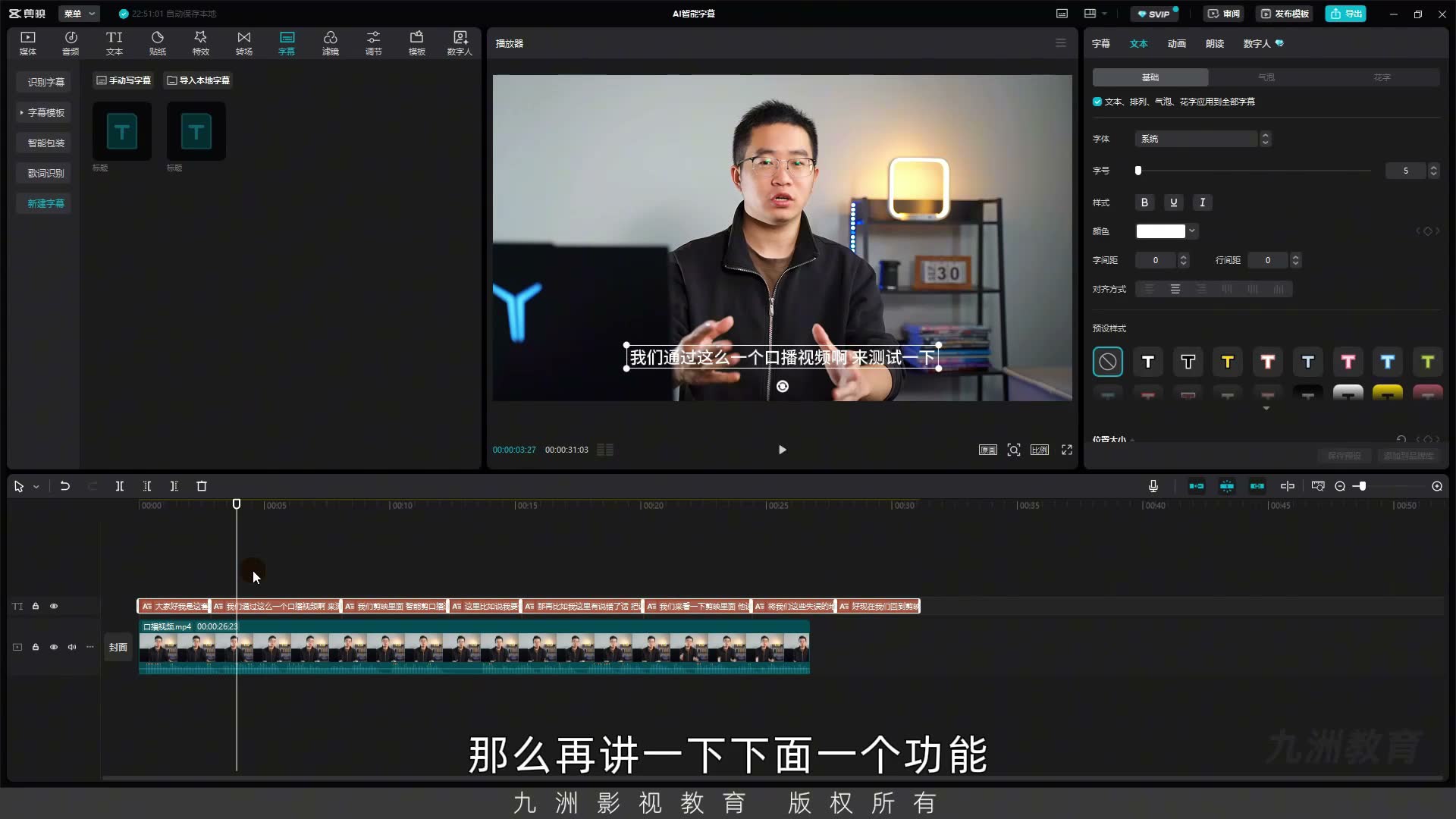Viewport: 1456px width, 819px height.
Task: Click the 识别字幕 button
Action: point(45,82)
